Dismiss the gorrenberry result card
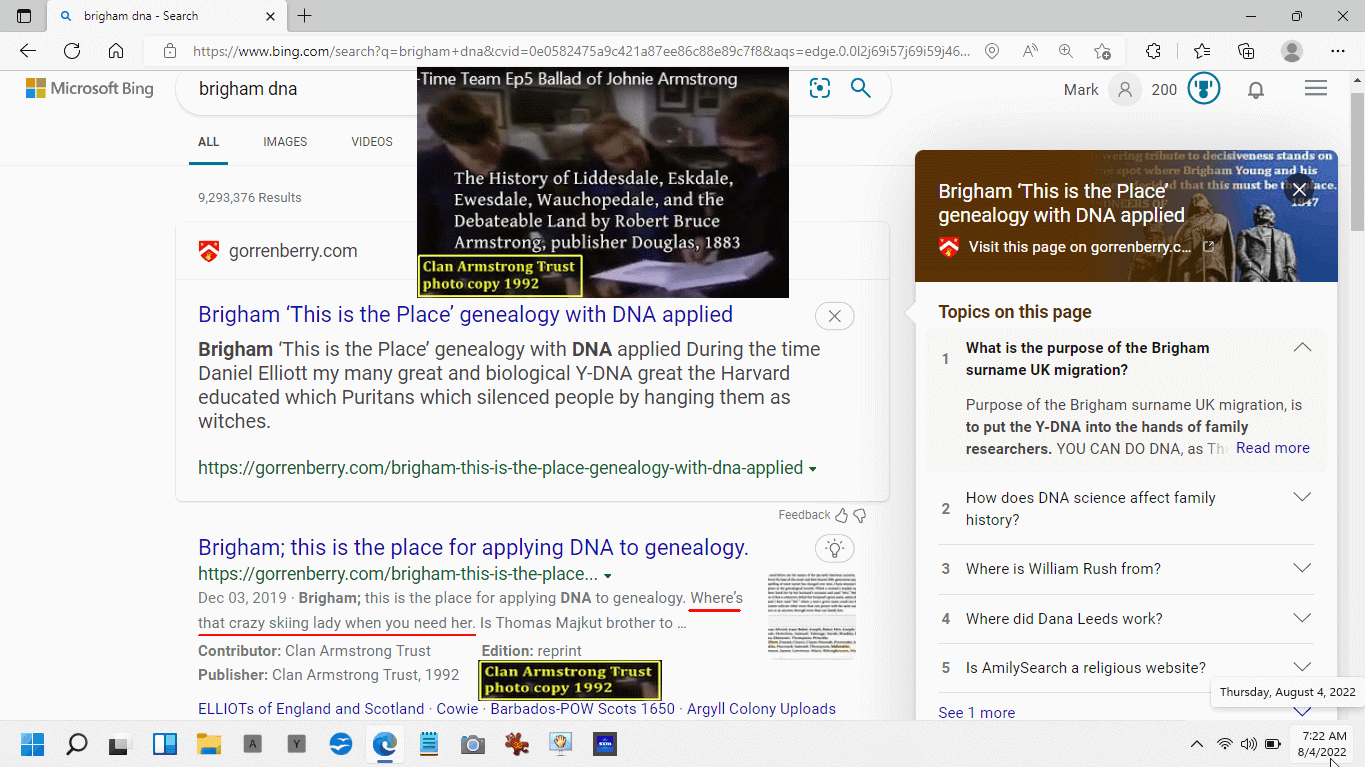Screen dimensions: 1365x767 [x=835, y=316]
